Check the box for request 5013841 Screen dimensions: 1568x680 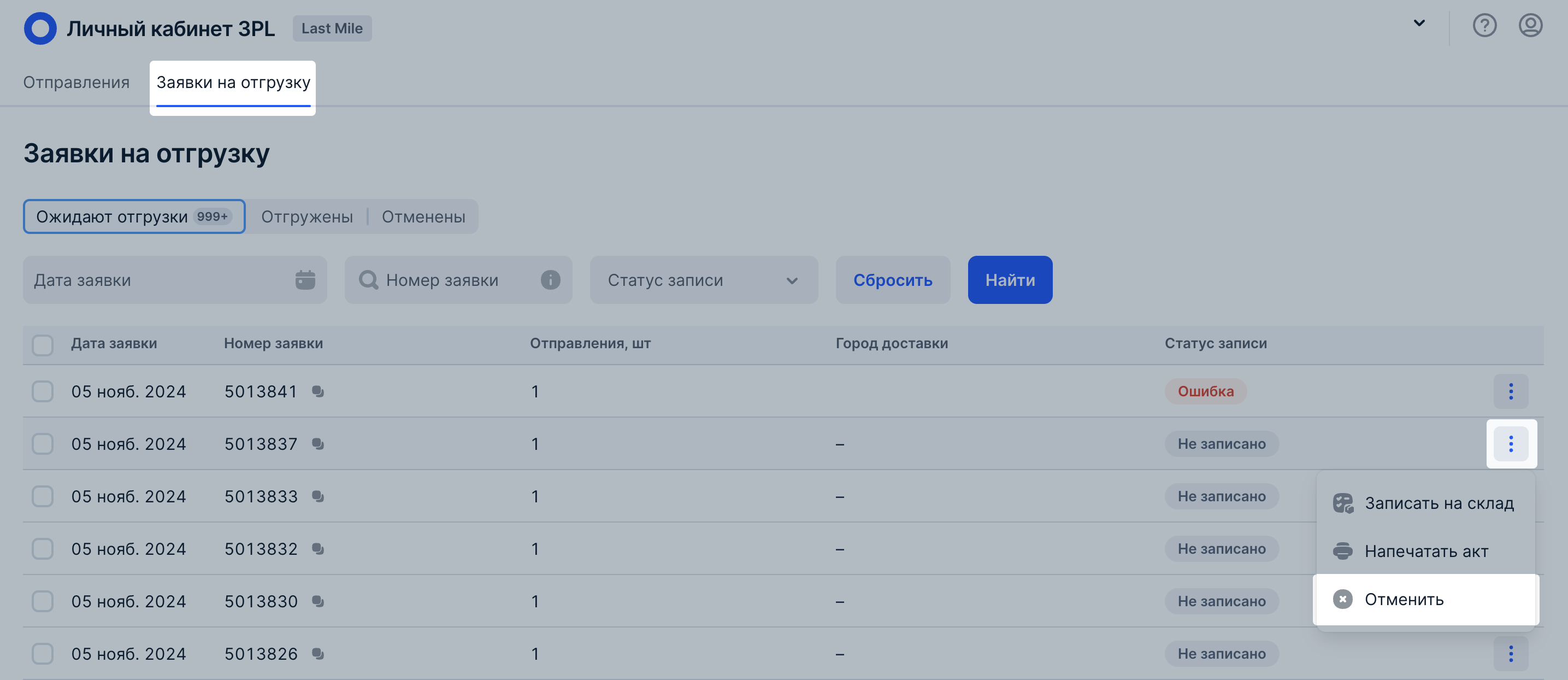[43, 391]
